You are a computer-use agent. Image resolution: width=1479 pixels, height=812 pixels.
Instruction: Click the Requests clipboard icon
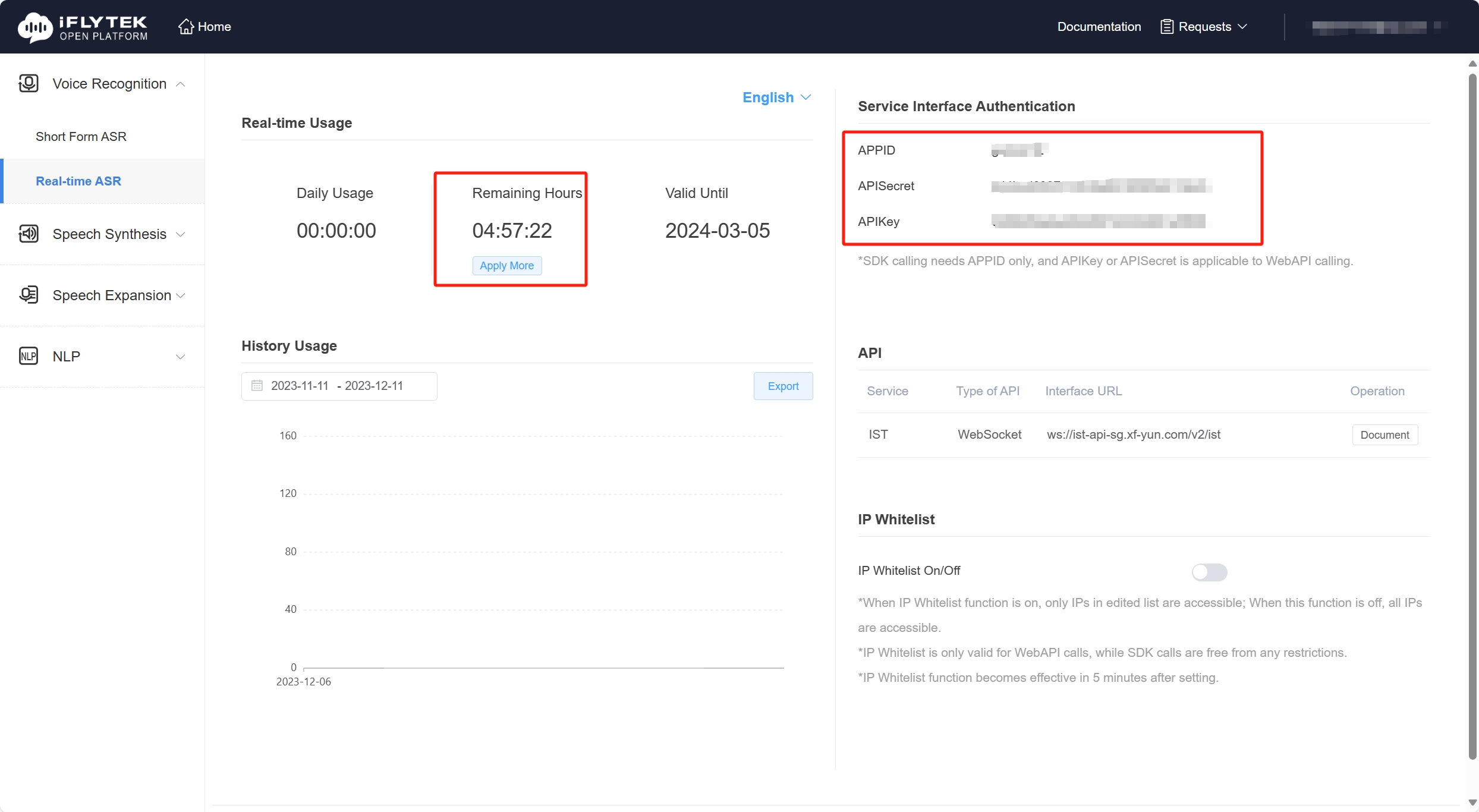point(1166,27)
